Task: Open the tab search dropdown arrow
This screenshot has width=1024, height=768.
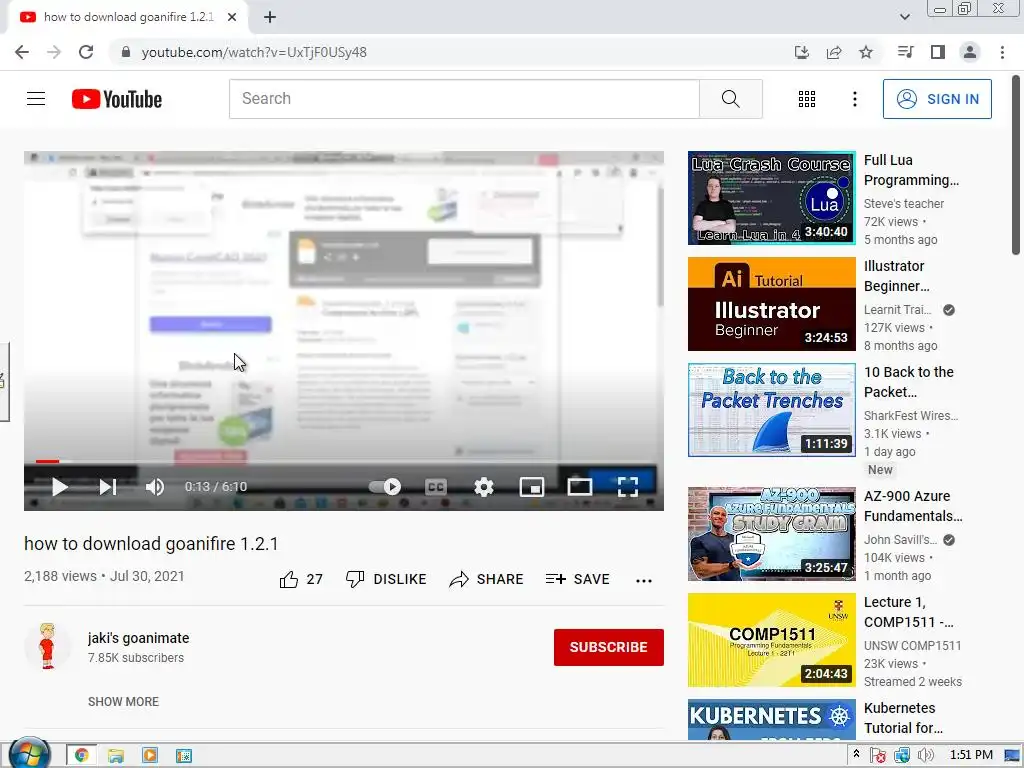Action: [904, 17]
